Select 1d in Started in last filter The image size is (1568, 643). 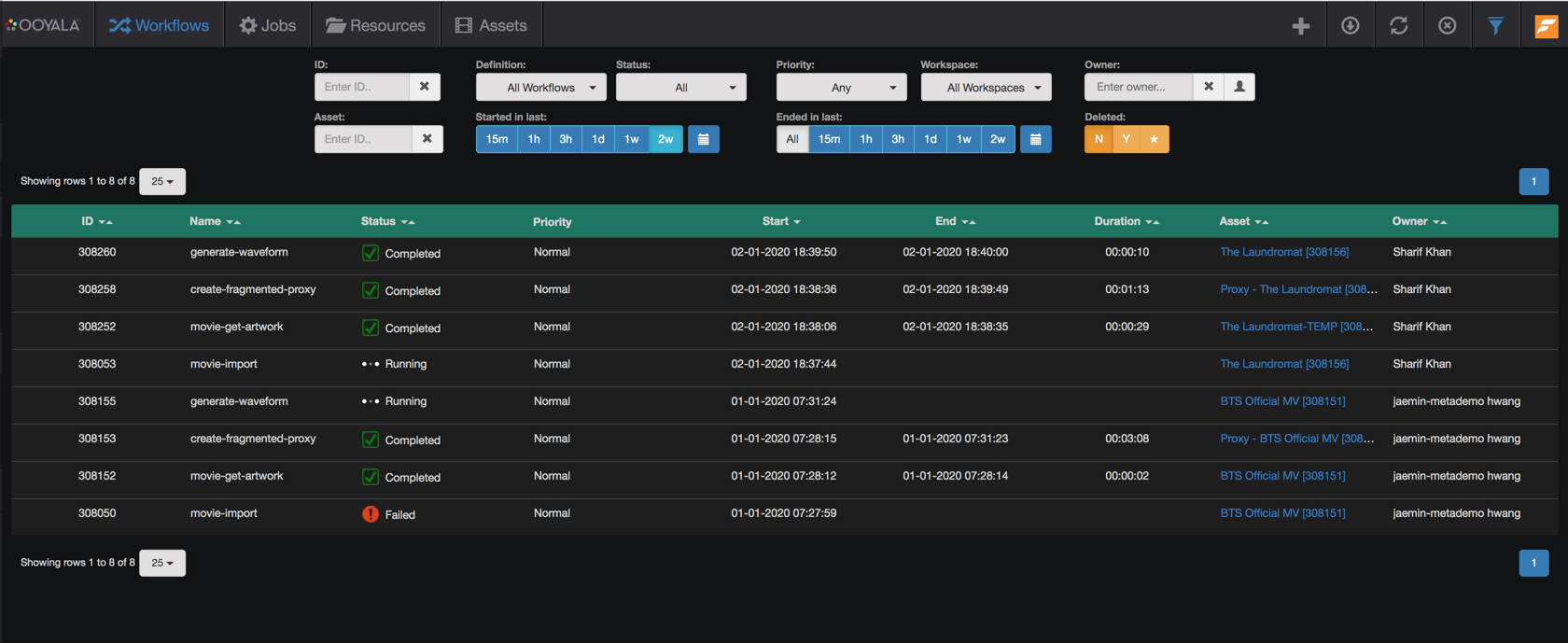point(597,139)
